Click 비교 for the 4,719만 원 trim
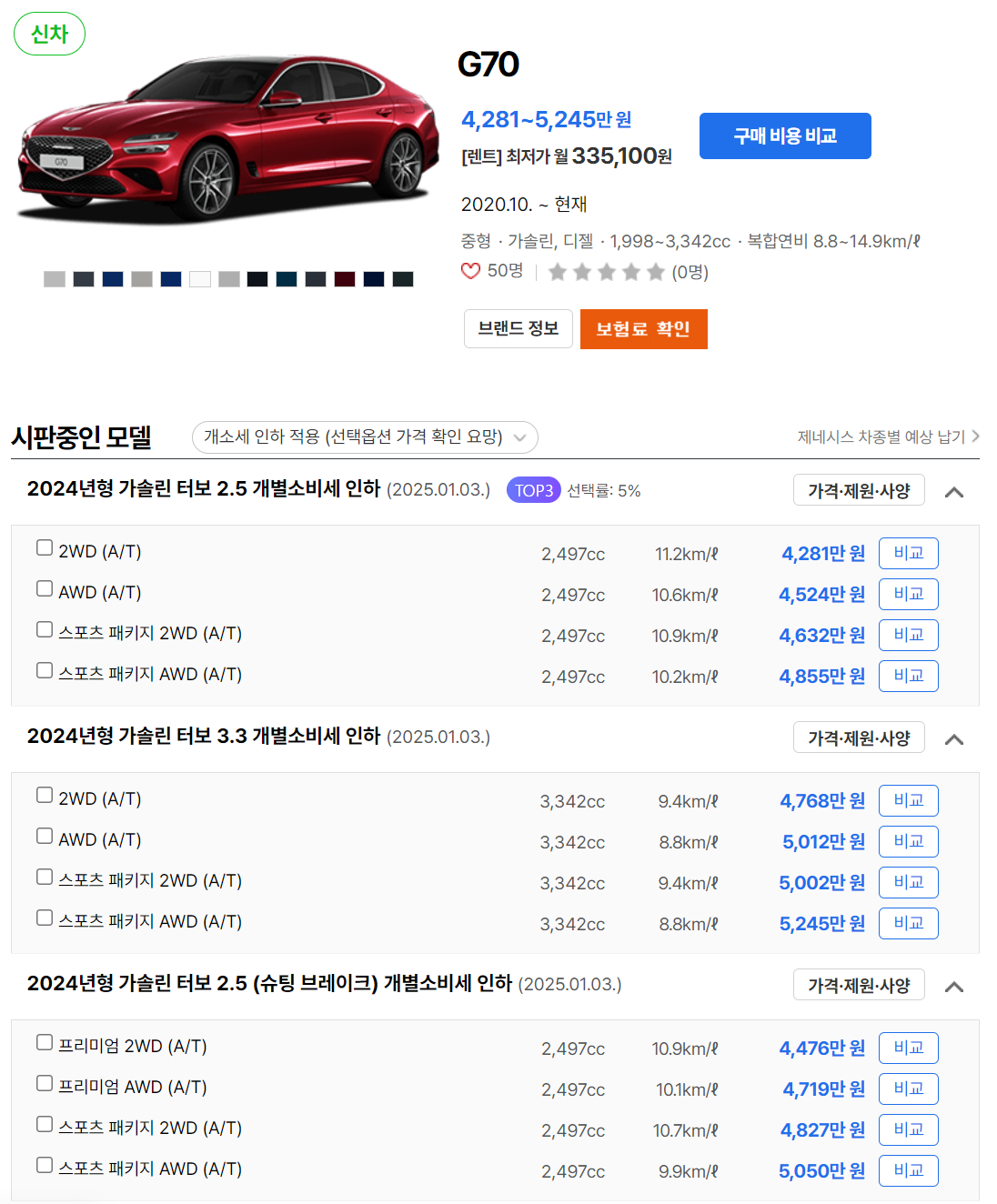The height and width of the screenshot is (1204, 997). coord(909,1089)
